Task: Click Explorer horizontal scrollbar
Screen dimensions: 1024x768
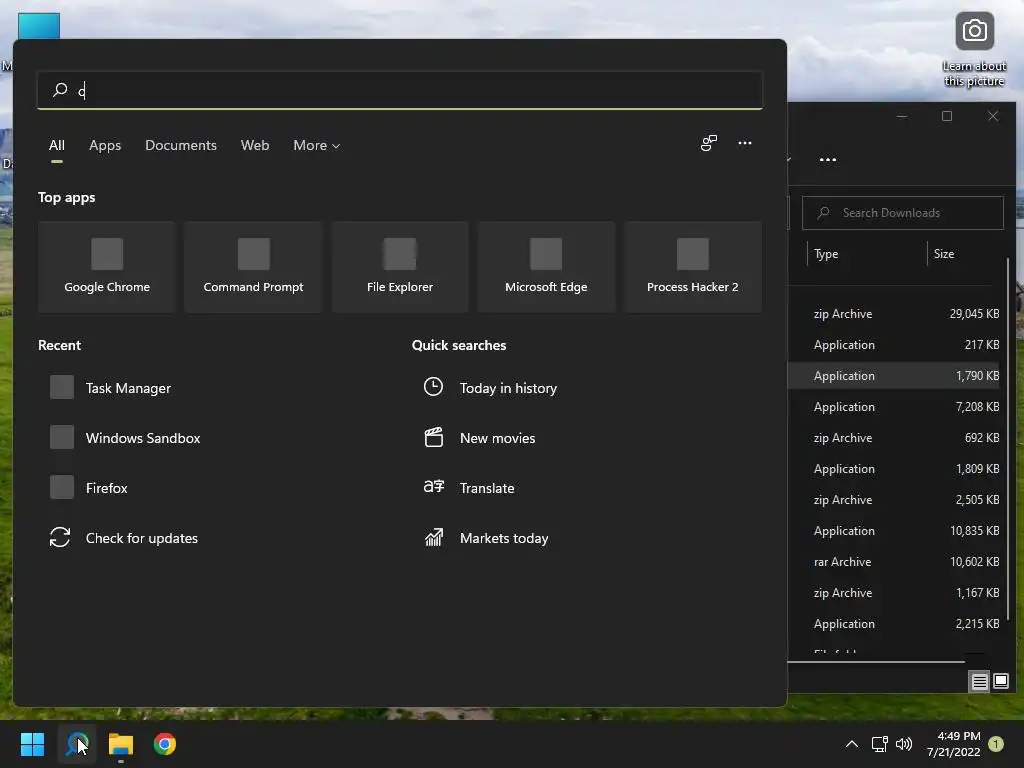Action: click(876, 662)
